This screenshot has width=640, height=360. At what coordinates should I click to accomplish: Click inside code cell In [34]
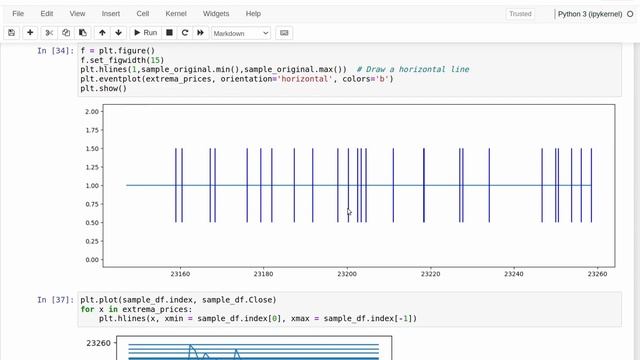pos(349,69)
